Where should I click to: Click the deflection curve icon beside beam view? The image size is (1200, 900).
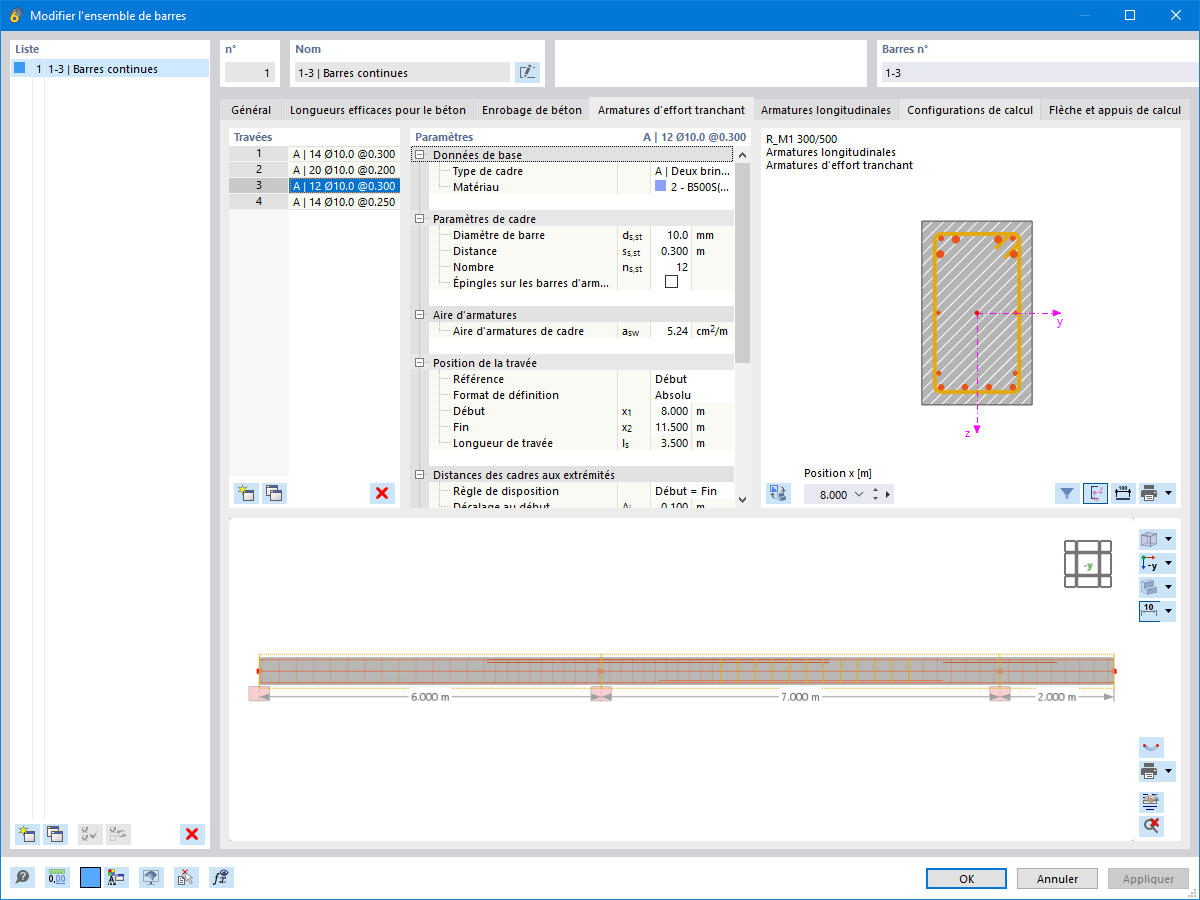click(1151, 747)
